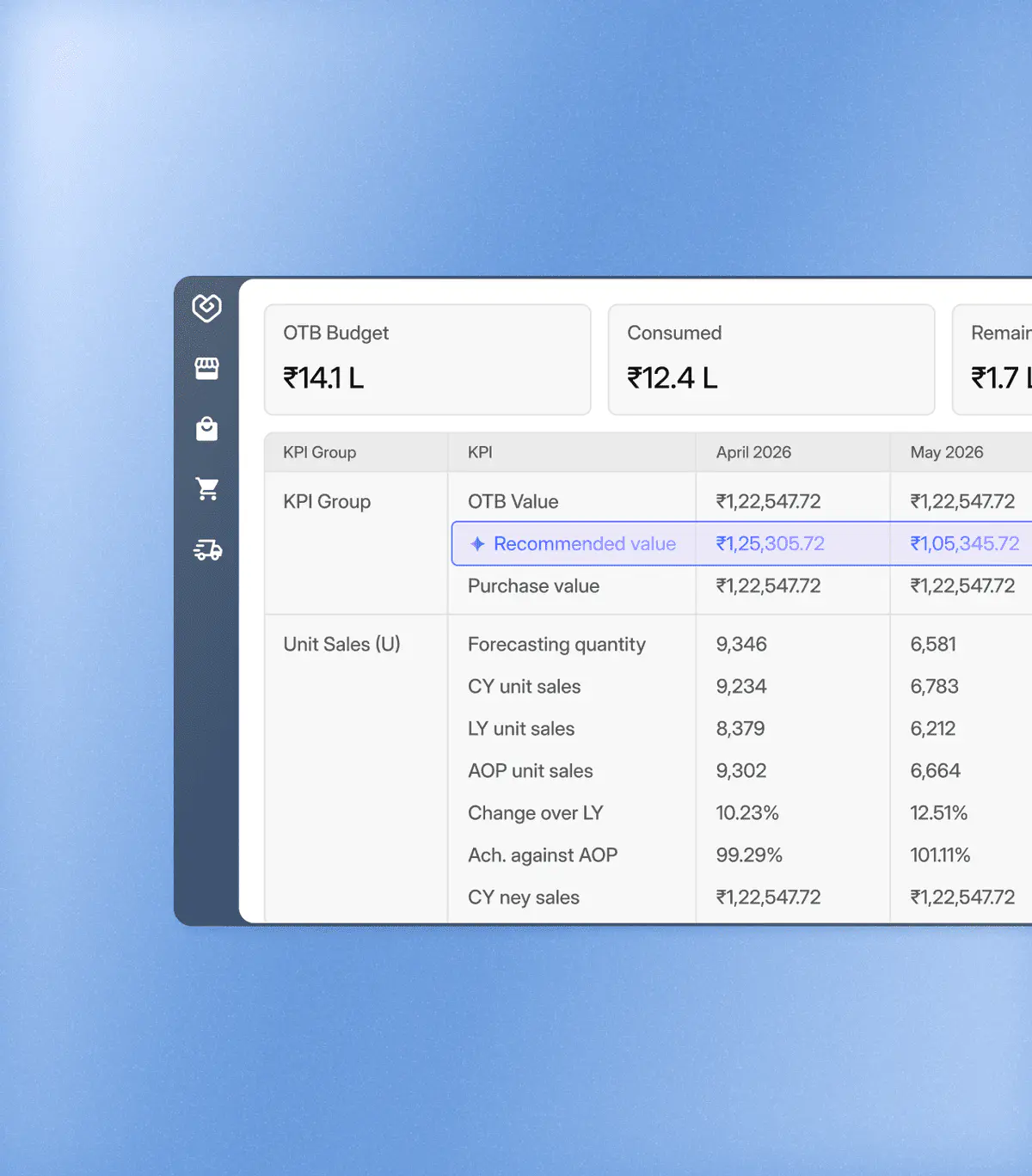Click May achievement value 101.11%
The width and height of the screenshot is (1032, 1176).
tap(939, 855)
